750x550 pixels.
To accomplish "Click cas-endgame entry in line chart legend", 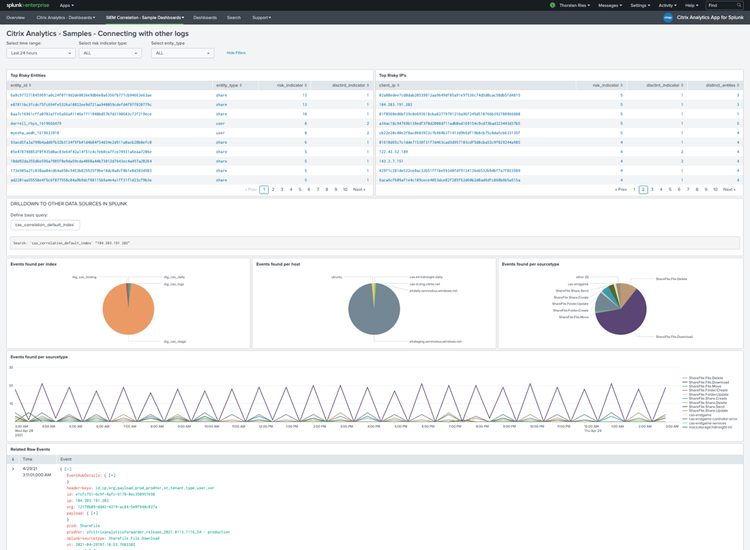I will coord(700,415).
